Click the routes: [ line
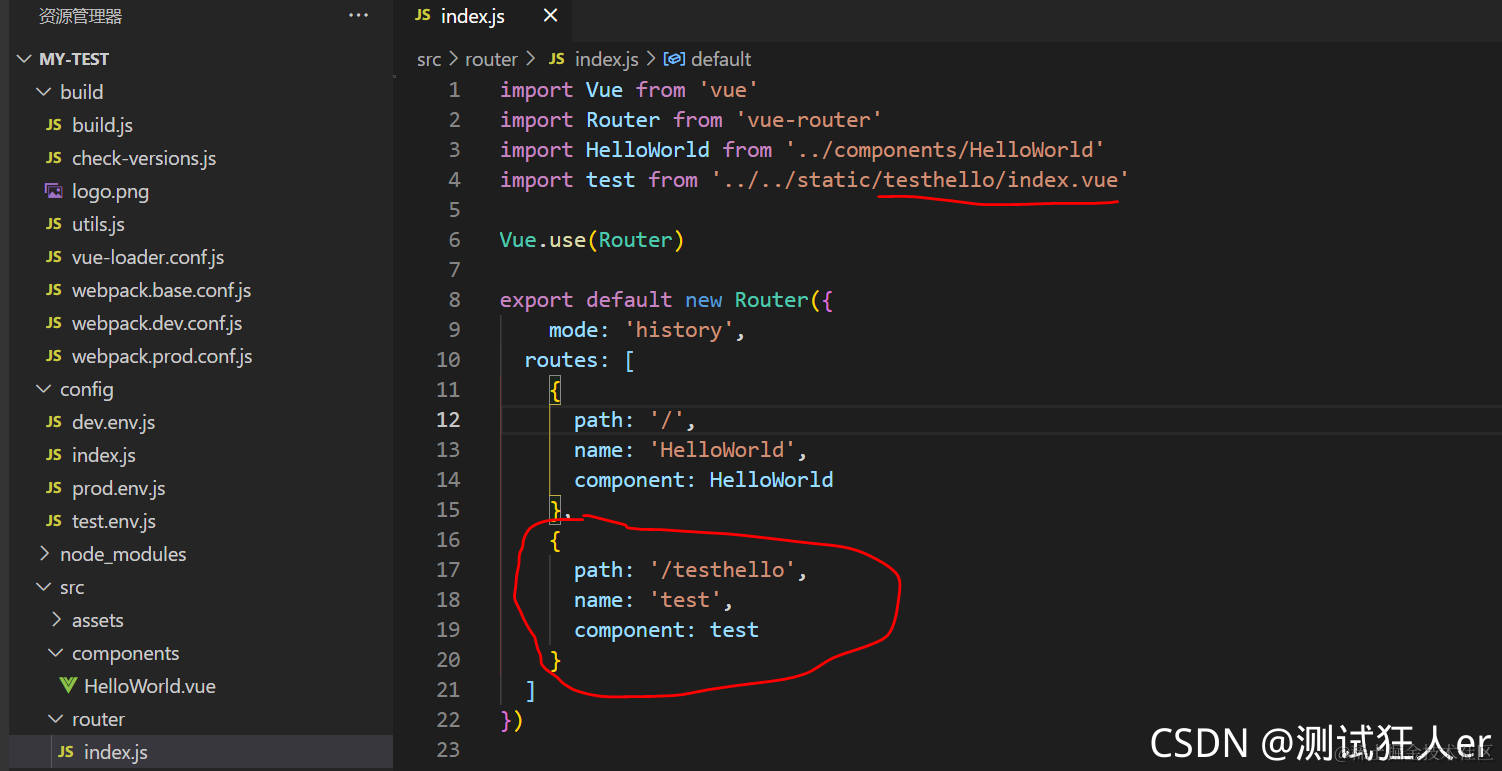 point(579,360)
